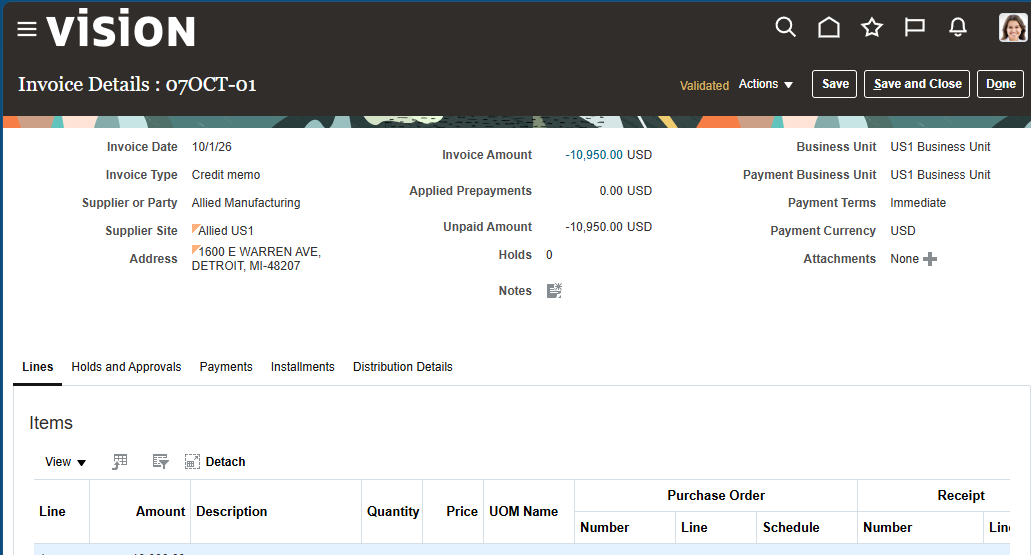
Task: Switch to Holds and Approvals tab
Action: click(126, 367)
